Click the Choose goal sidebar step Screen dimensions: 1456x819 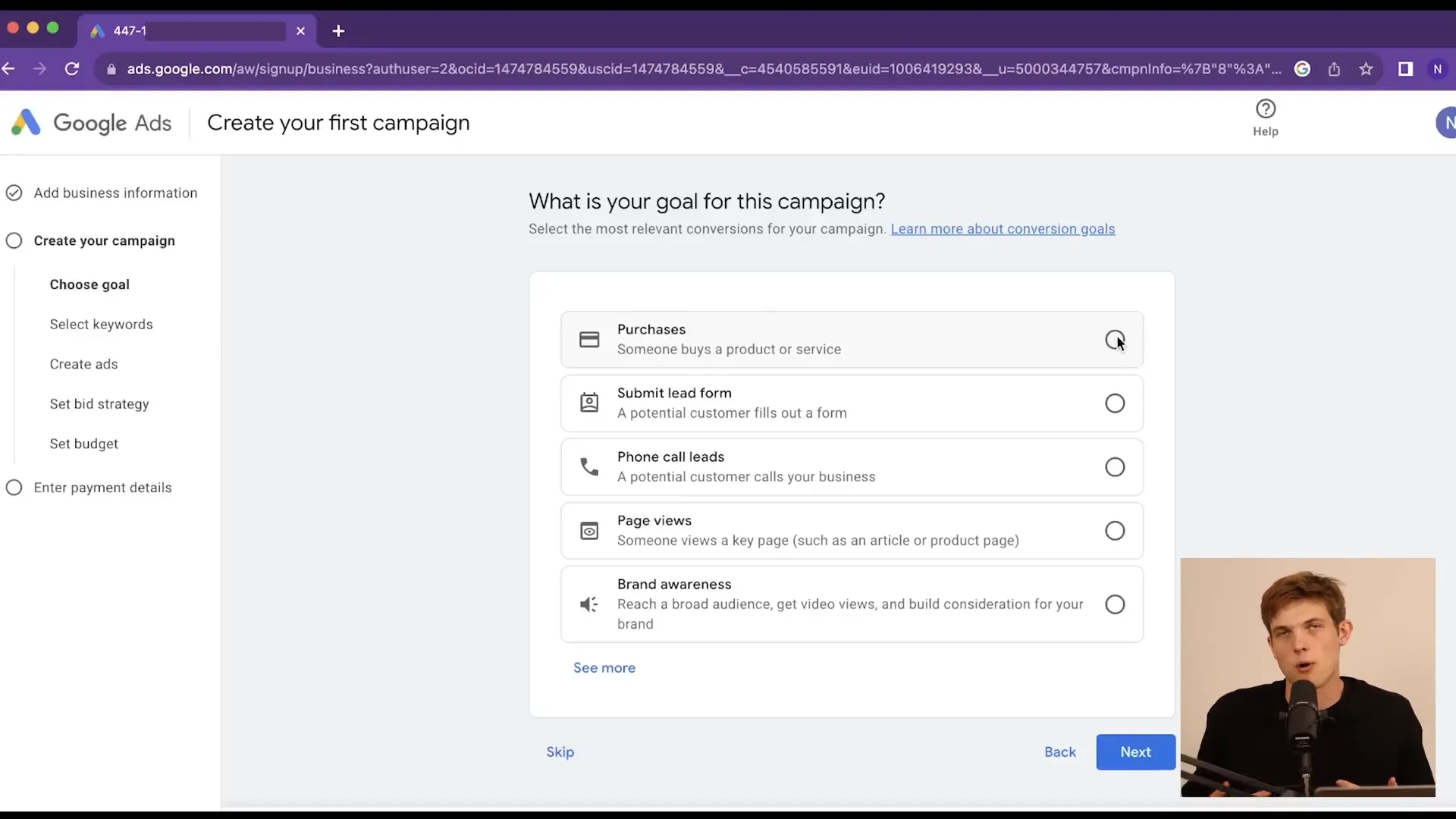89,284
